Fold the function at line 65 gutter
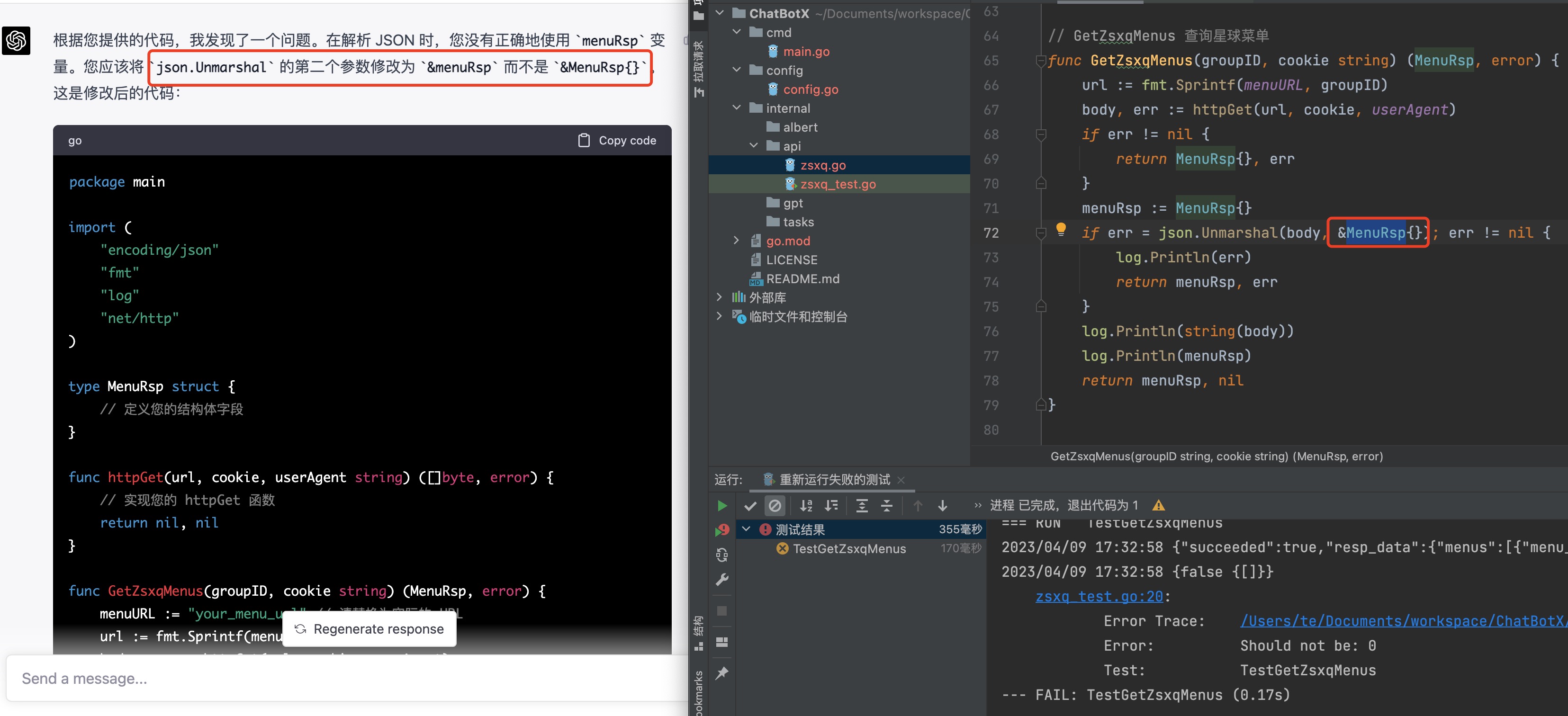 point(1041,60)
